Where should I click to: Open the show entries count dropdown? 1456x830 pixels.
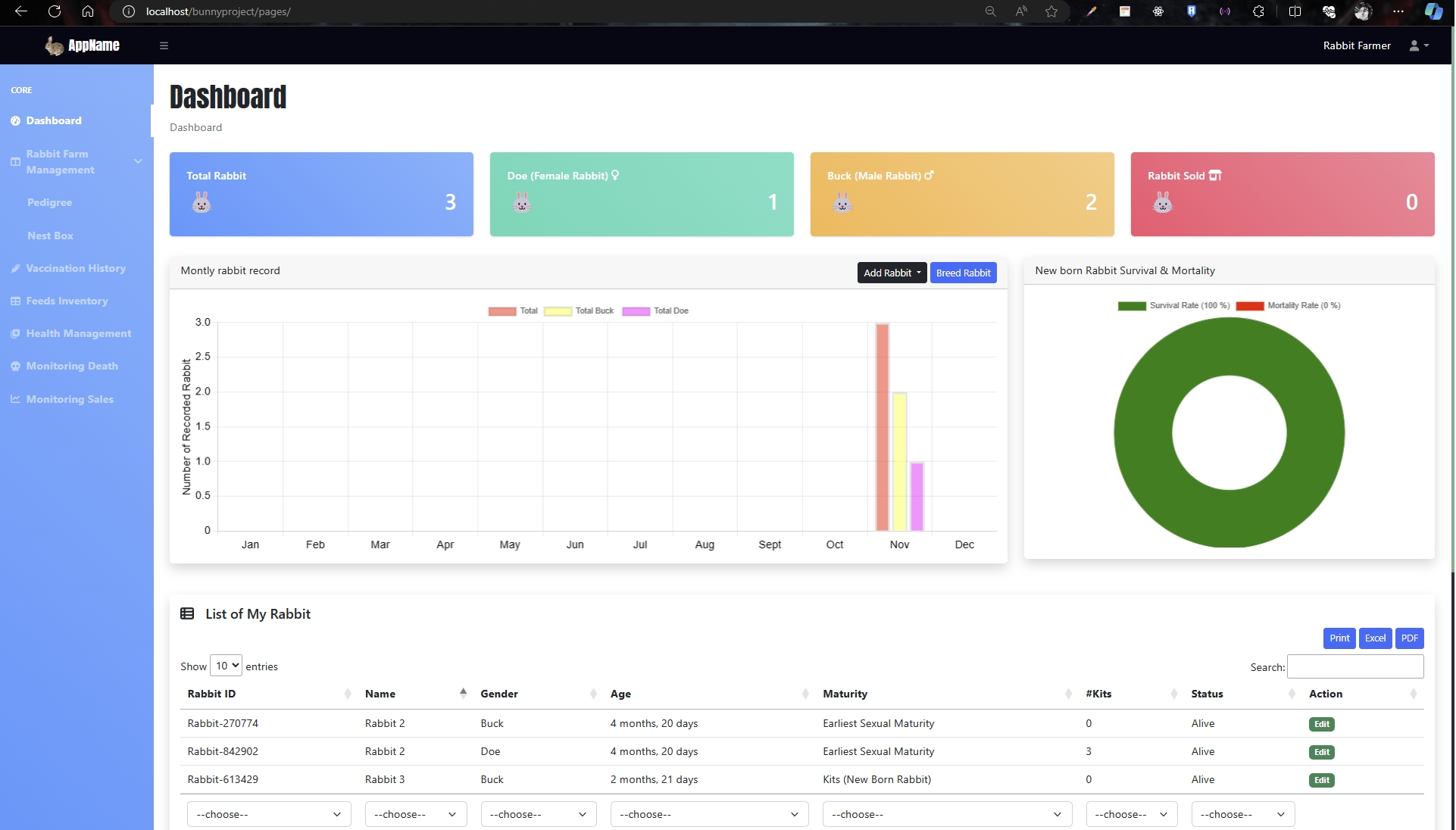(226, 666)
